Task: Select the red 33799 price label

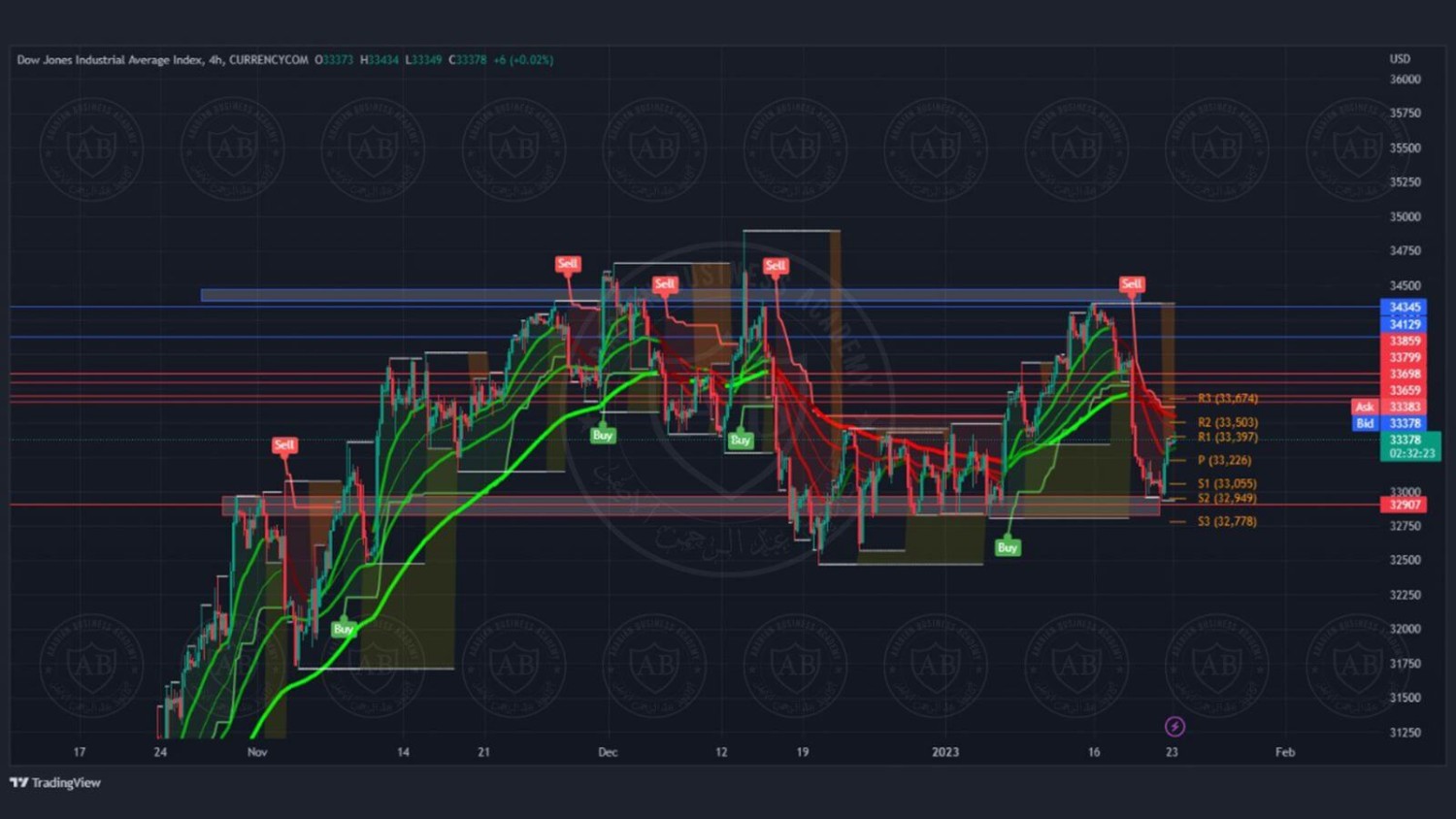Action: (1404, 357)
